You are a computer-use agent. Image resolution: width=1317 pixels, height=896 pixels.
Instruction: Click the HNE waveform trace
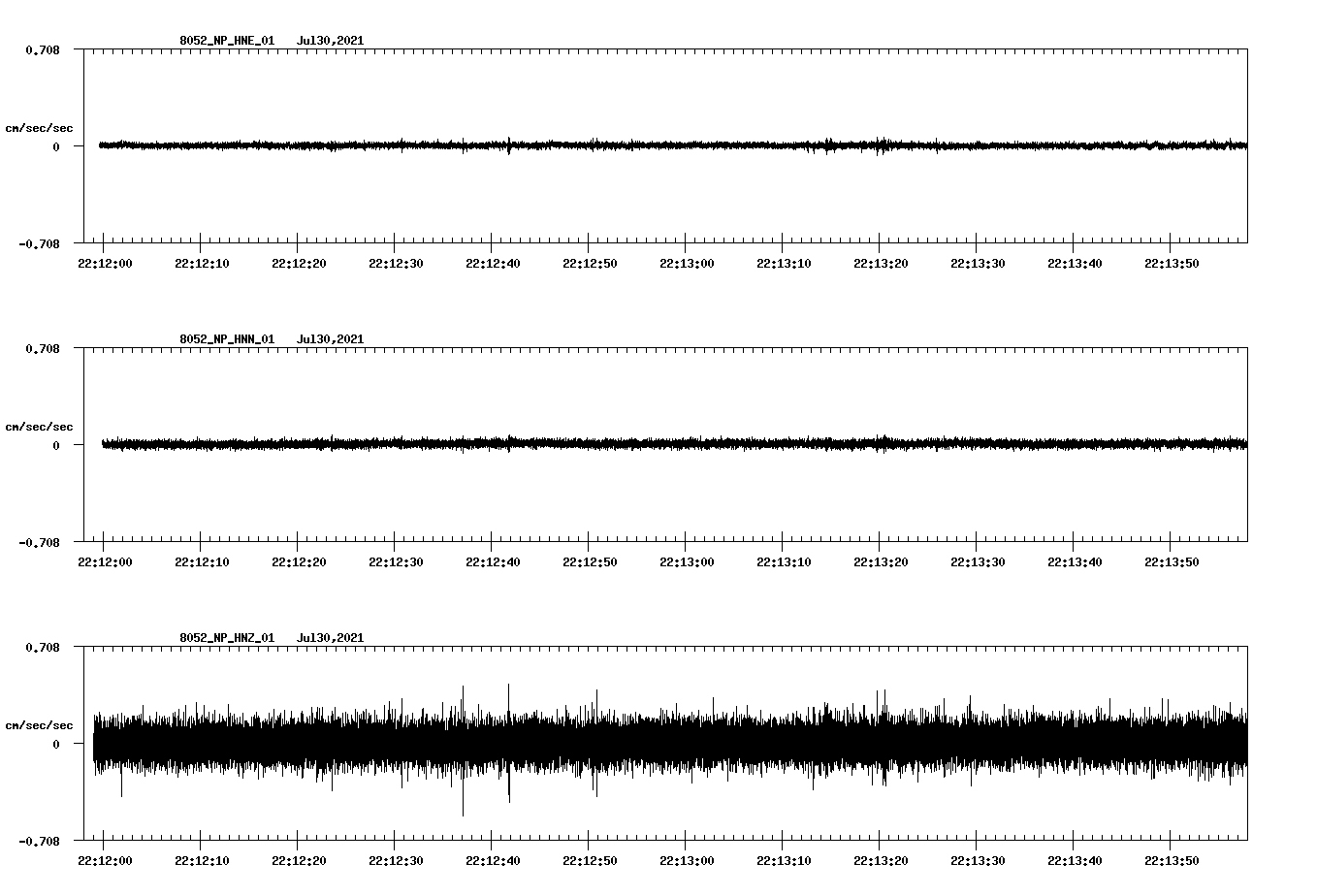[x=582, y=146]
